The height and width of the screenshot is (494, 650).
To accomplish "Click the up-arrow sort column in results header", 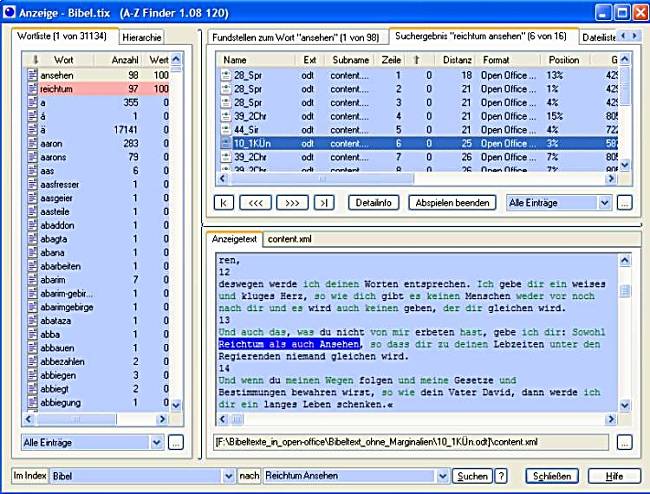I will point(417,60).
